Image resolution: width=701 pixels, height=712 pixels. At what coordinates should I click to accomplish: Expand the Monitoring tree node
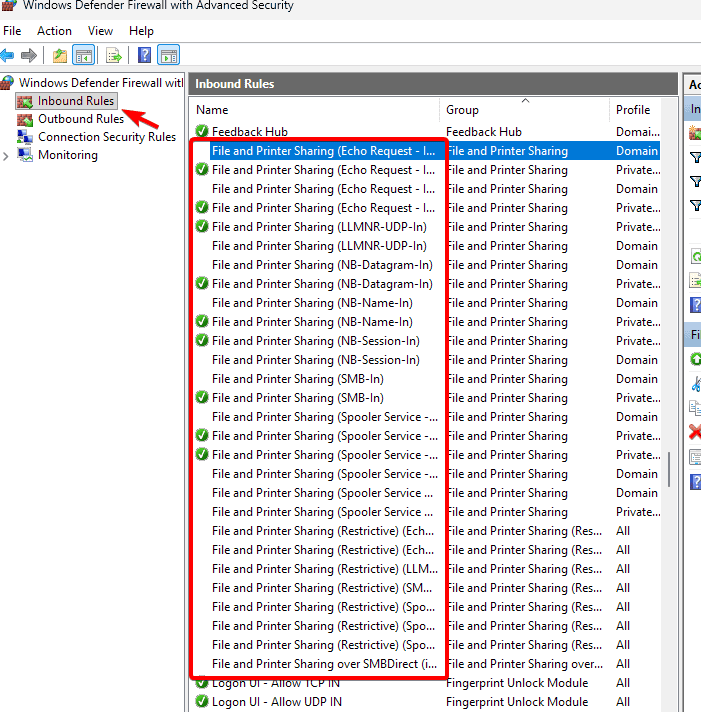point(7,156)
